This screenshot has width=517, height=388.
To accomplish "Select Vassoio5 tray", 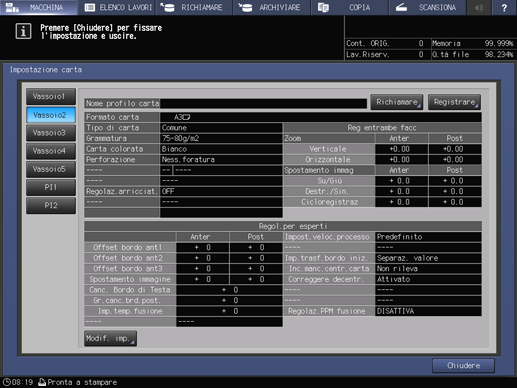I will click(x=51, y=169).
